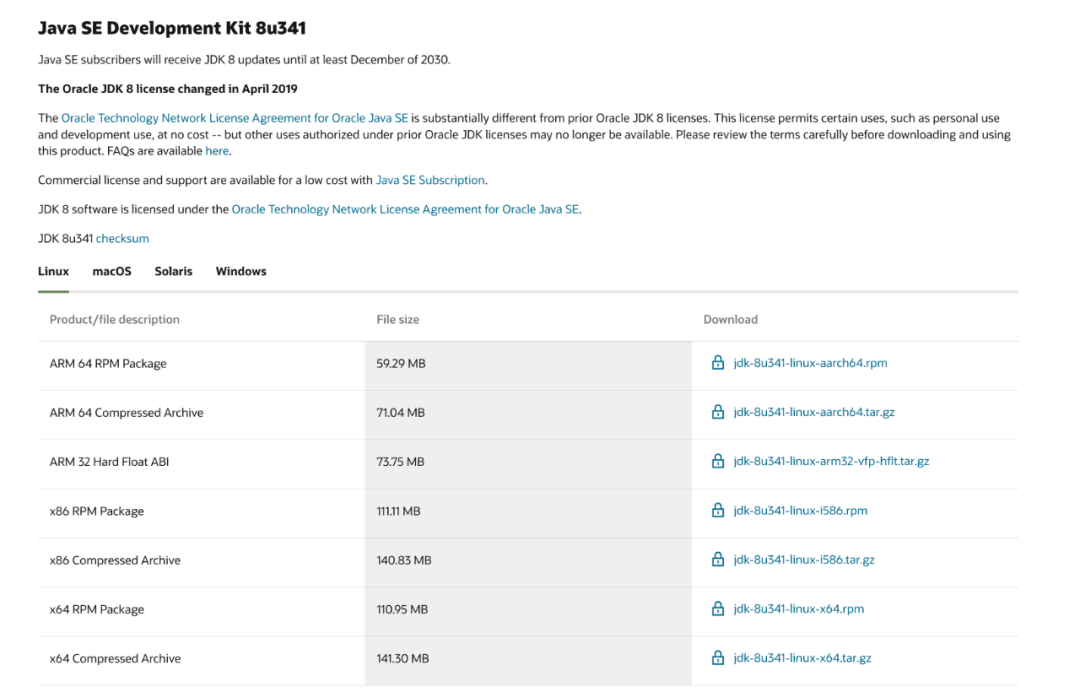
Task: Click the 141.30 MB file size
Action: click(403, 659)
